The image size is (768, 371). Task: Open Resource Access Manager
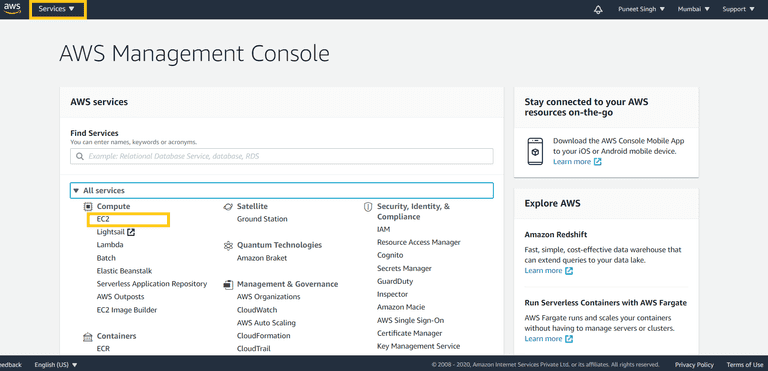[x=419, y=242]
